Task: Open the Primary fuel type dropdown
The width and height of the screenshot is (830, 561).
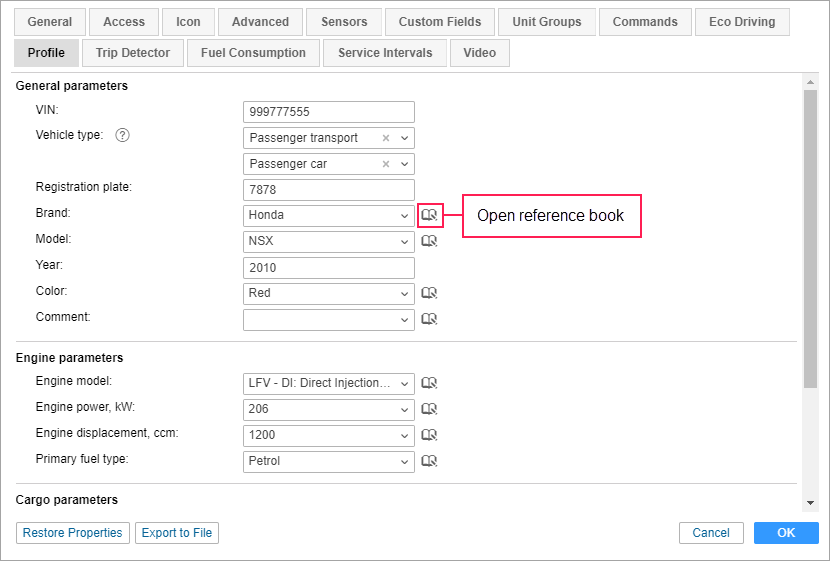Action: (404, 461)
